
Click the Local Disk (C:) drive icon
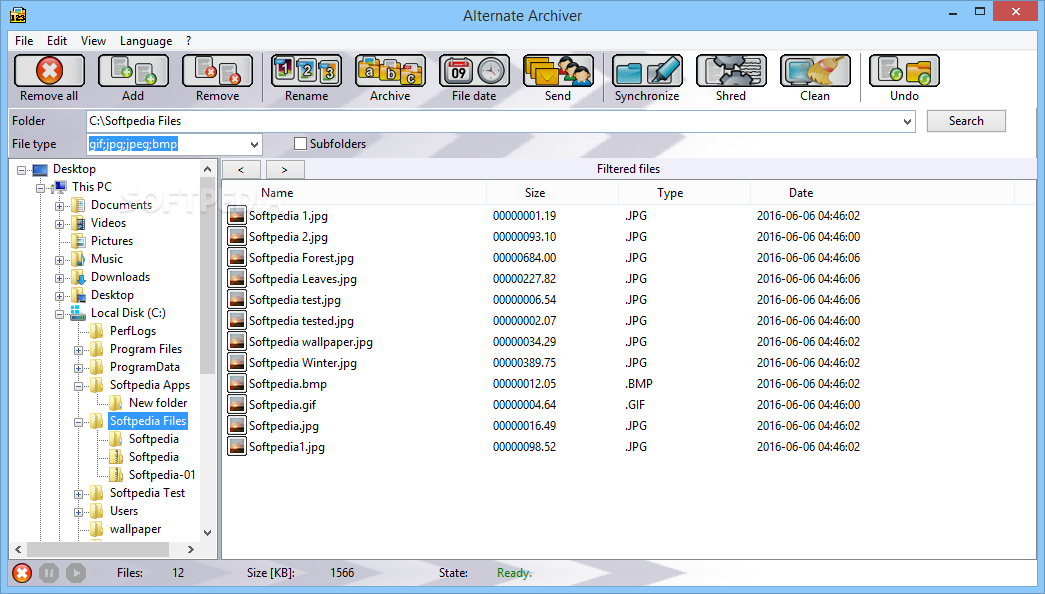pos(78,313)
